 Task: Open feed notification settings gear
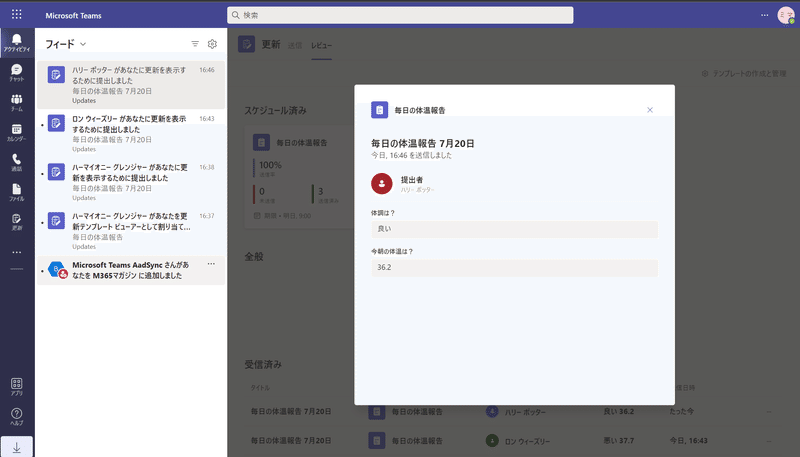(x=212, y=44)
